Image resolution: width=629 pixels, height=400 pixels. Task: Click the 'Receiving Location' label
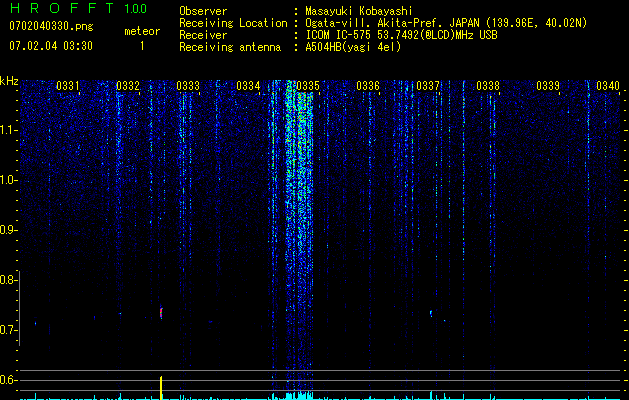[233, 23]
